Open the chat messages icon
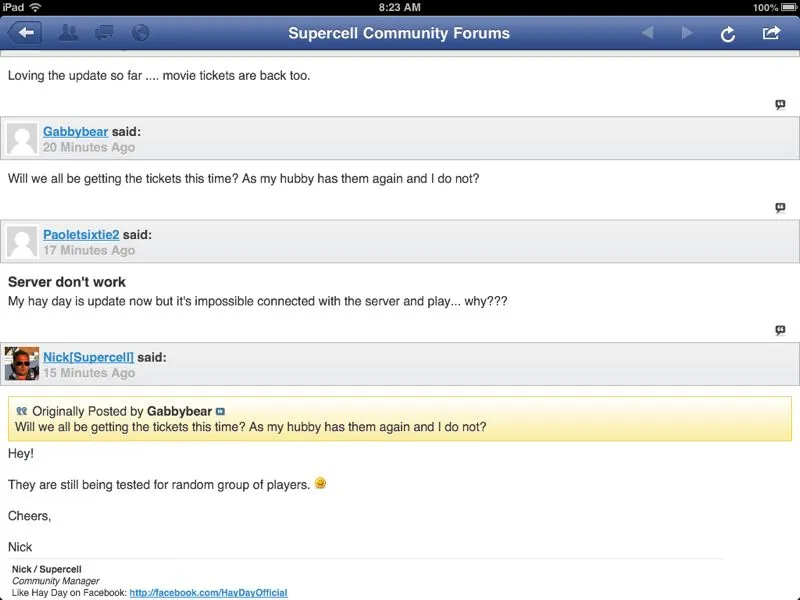 pos(104,33)
